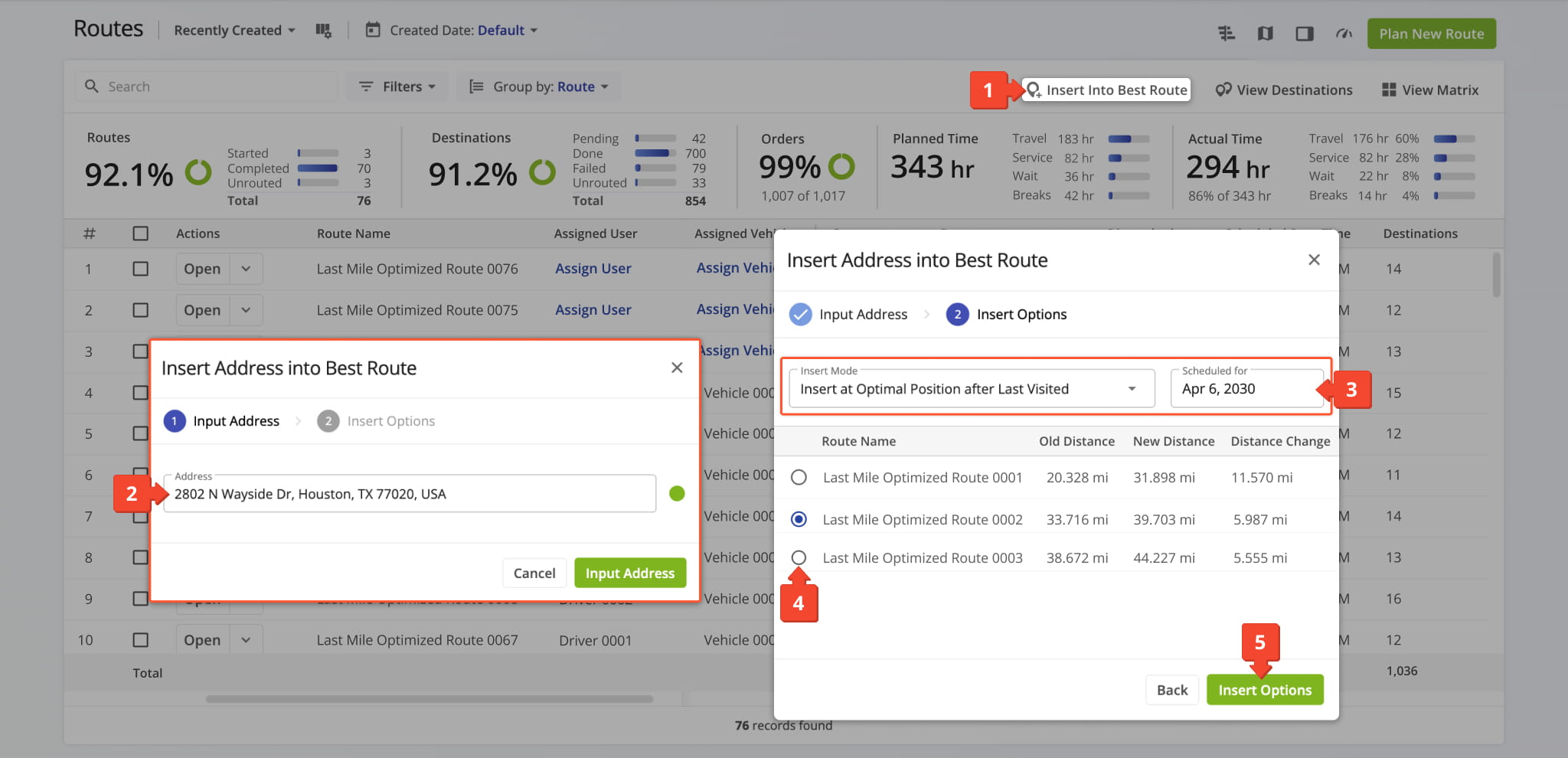Click the Plan New Route button
Image resolution: width=1568 pixels, height=758 pixels.
(x=1432, y=34)
